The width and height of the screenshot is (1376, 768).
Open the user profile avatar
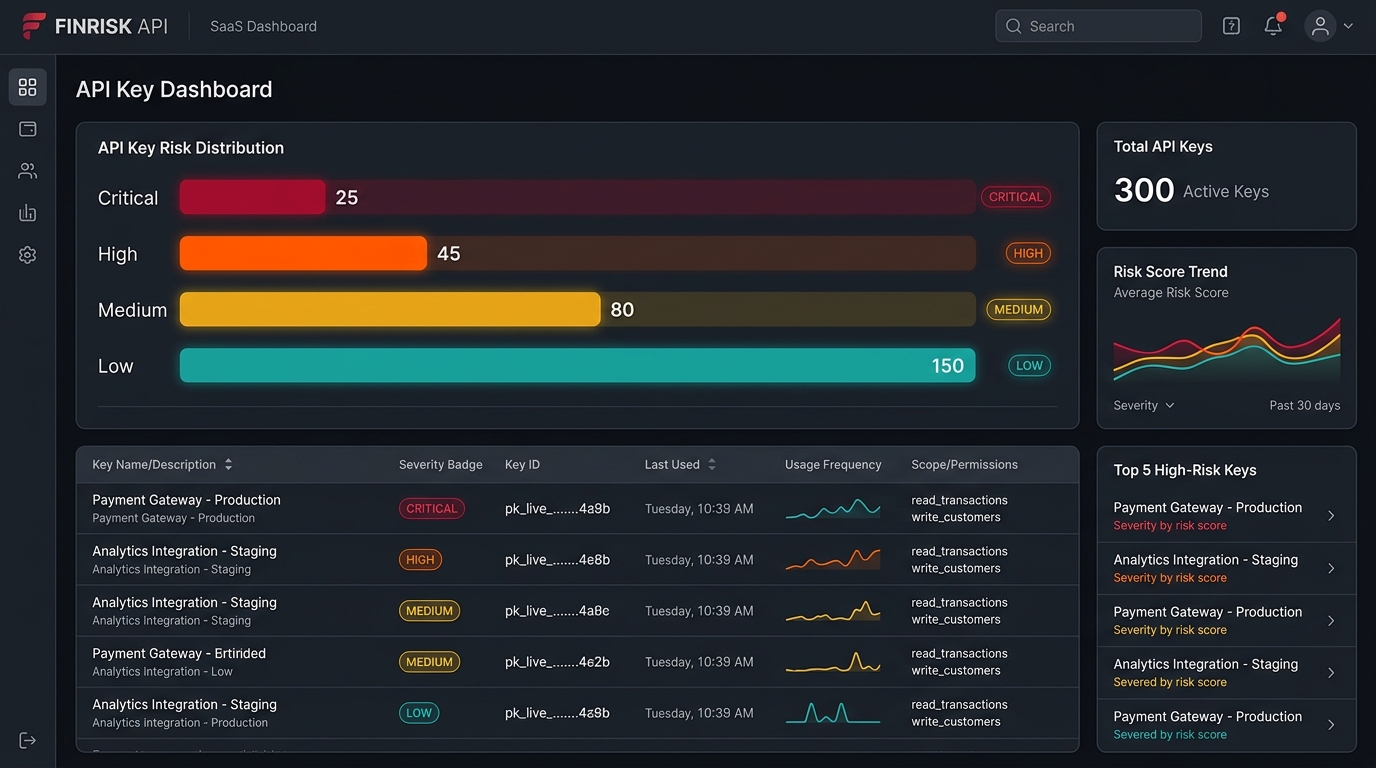click(x=1320, y=26)
